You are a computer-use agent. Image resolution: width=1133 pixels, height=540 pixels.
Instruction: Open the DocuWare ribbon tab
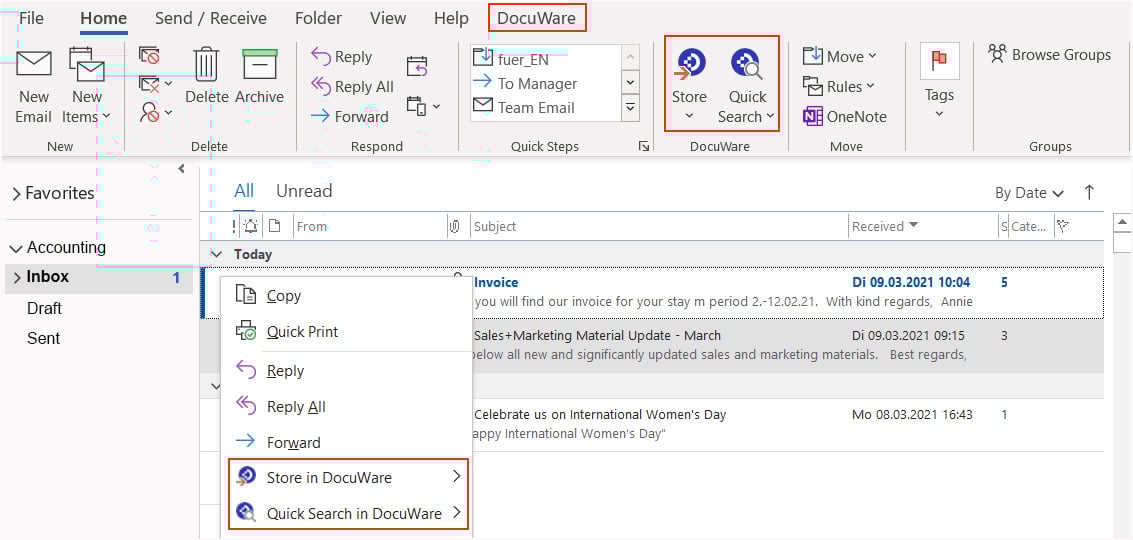click(x=537, y=18)
